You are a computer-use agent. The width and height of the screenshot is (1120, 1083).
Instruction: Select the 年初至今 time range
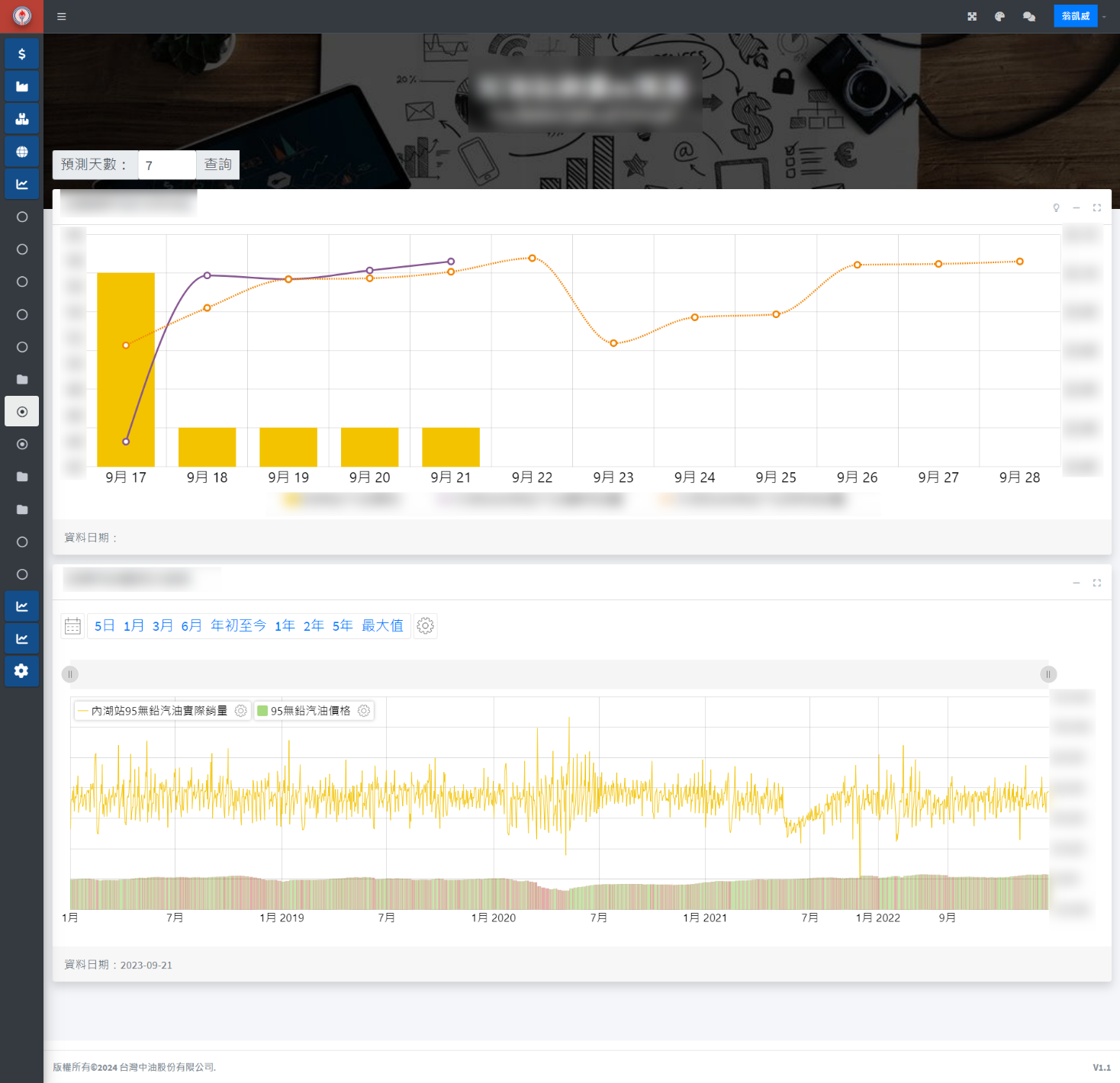[238, 626]
